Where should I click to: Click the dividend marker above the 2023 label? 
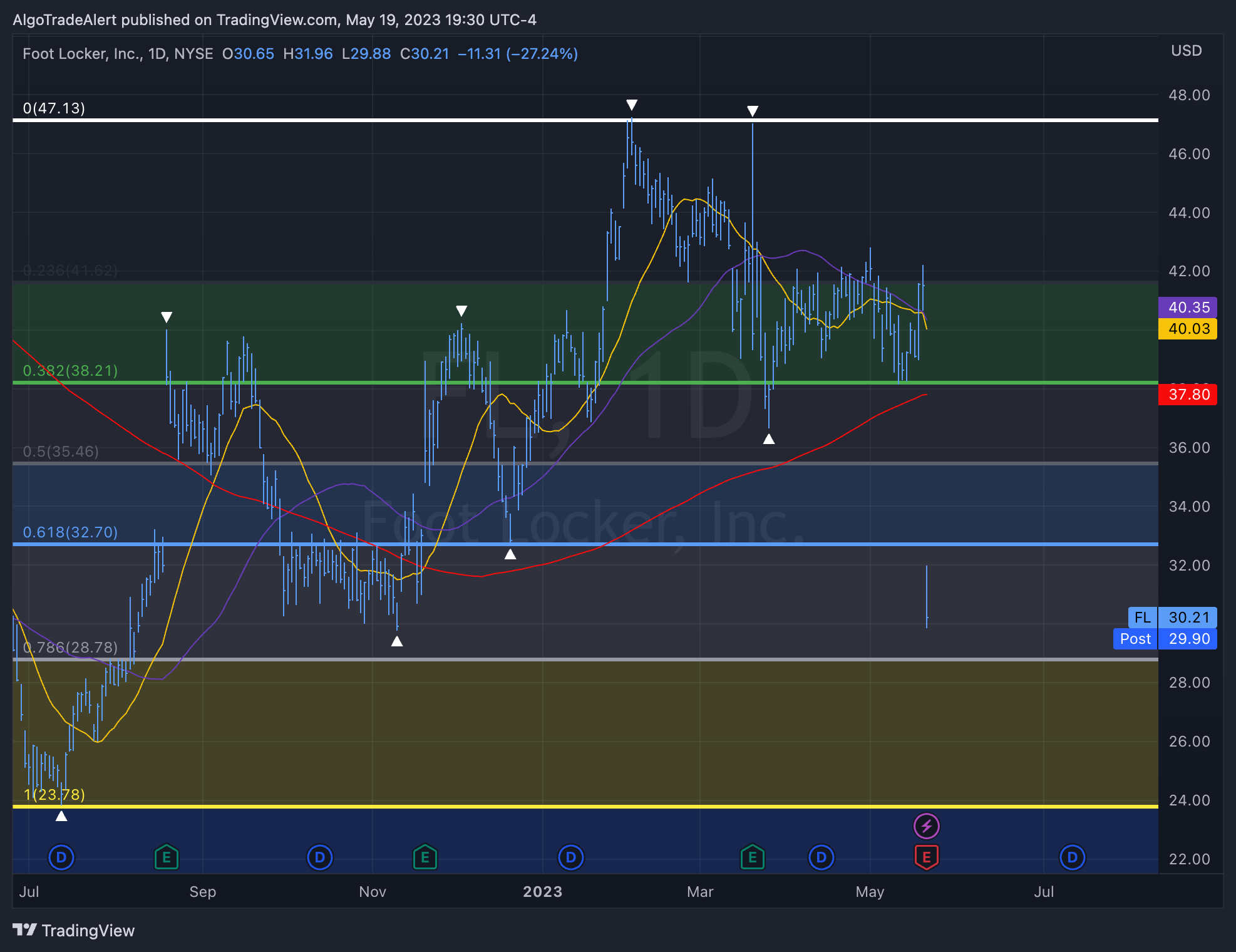[571, 857]
